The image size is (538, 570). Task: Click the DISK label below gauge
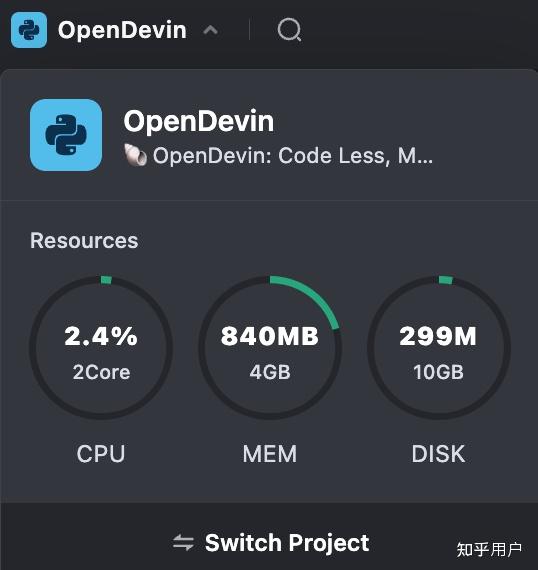438,454
